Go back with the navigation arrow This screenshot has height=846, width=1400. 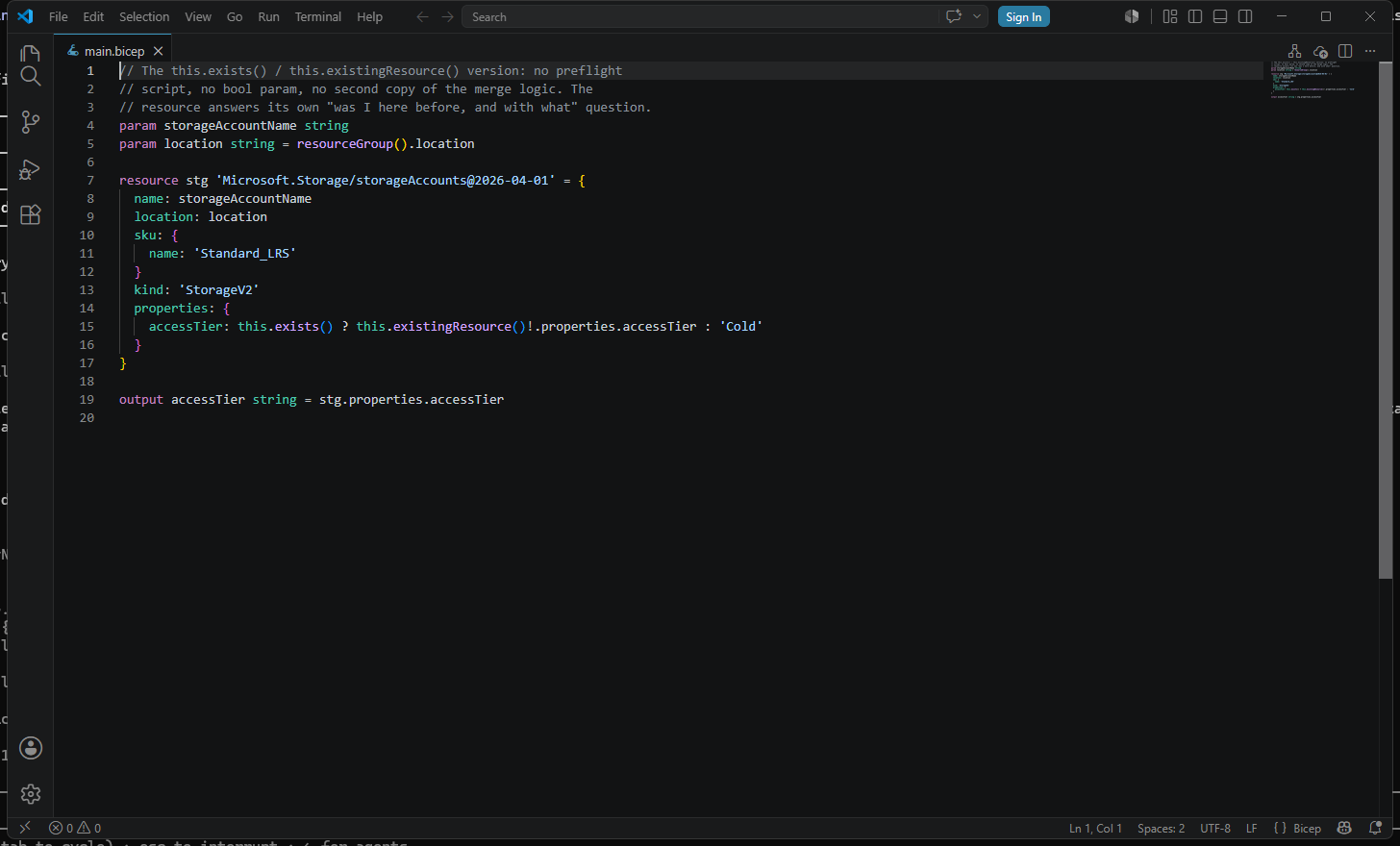tap(422, 16)
